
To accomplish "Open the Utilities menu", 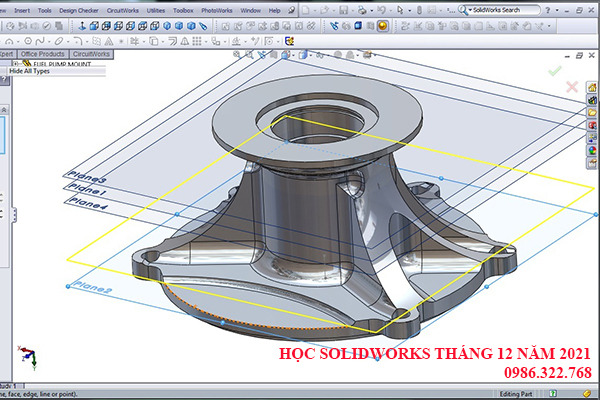I will point(156,11).
